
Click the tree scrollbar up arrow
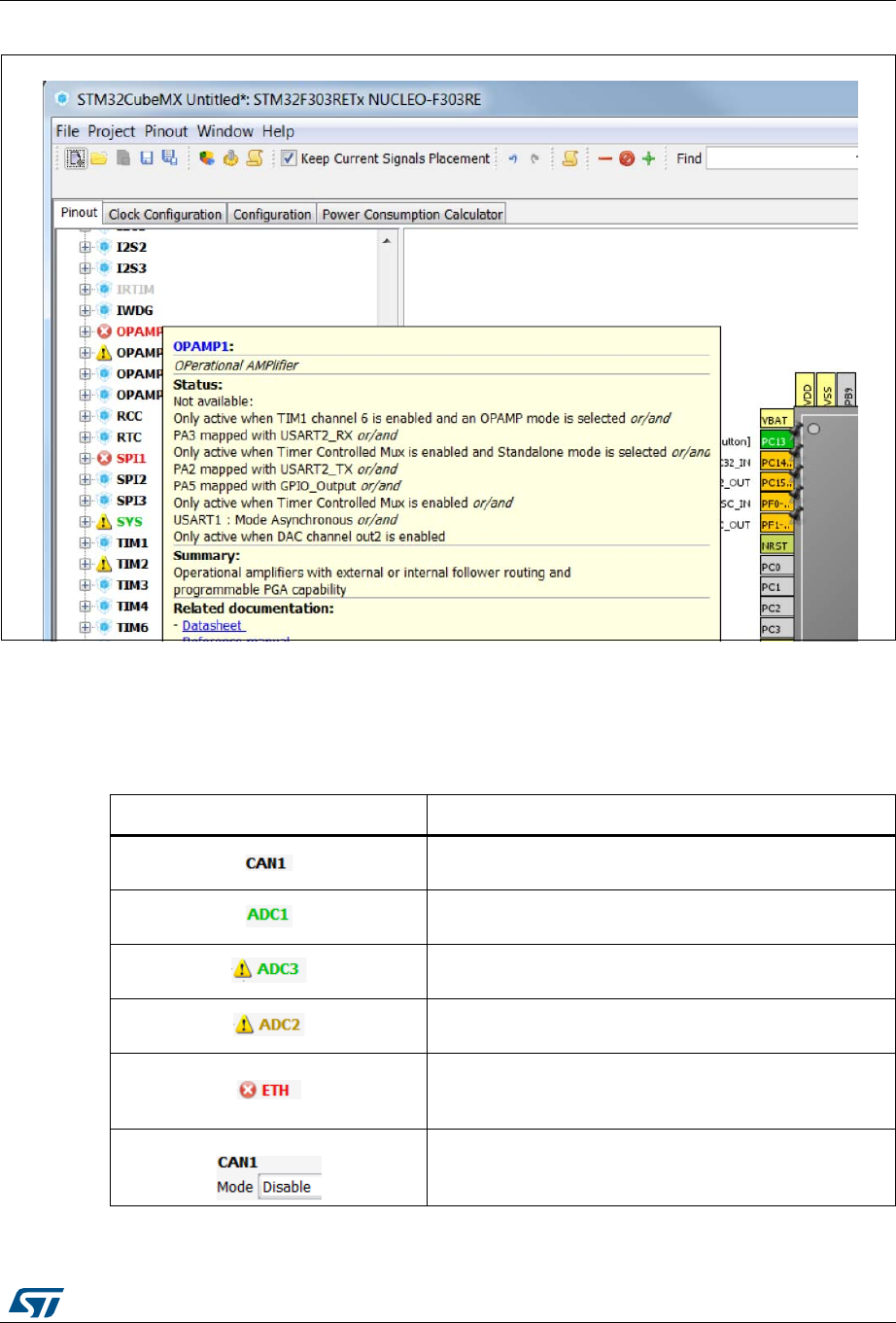click(387, 240)
